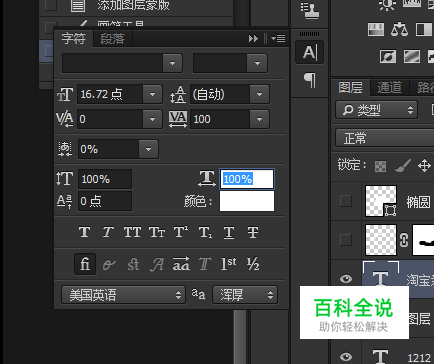434x364 pixels.
Task: Hide the 1212 text layer
Action: 346,356
